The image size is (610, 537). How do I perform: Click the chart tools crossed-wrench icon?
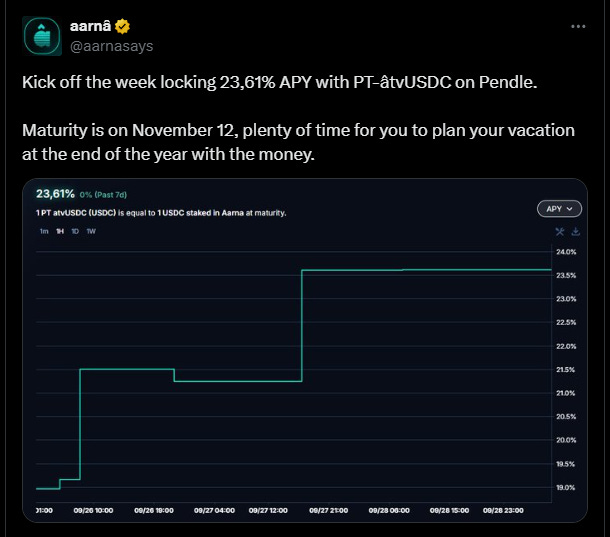[x=560, y=232]
